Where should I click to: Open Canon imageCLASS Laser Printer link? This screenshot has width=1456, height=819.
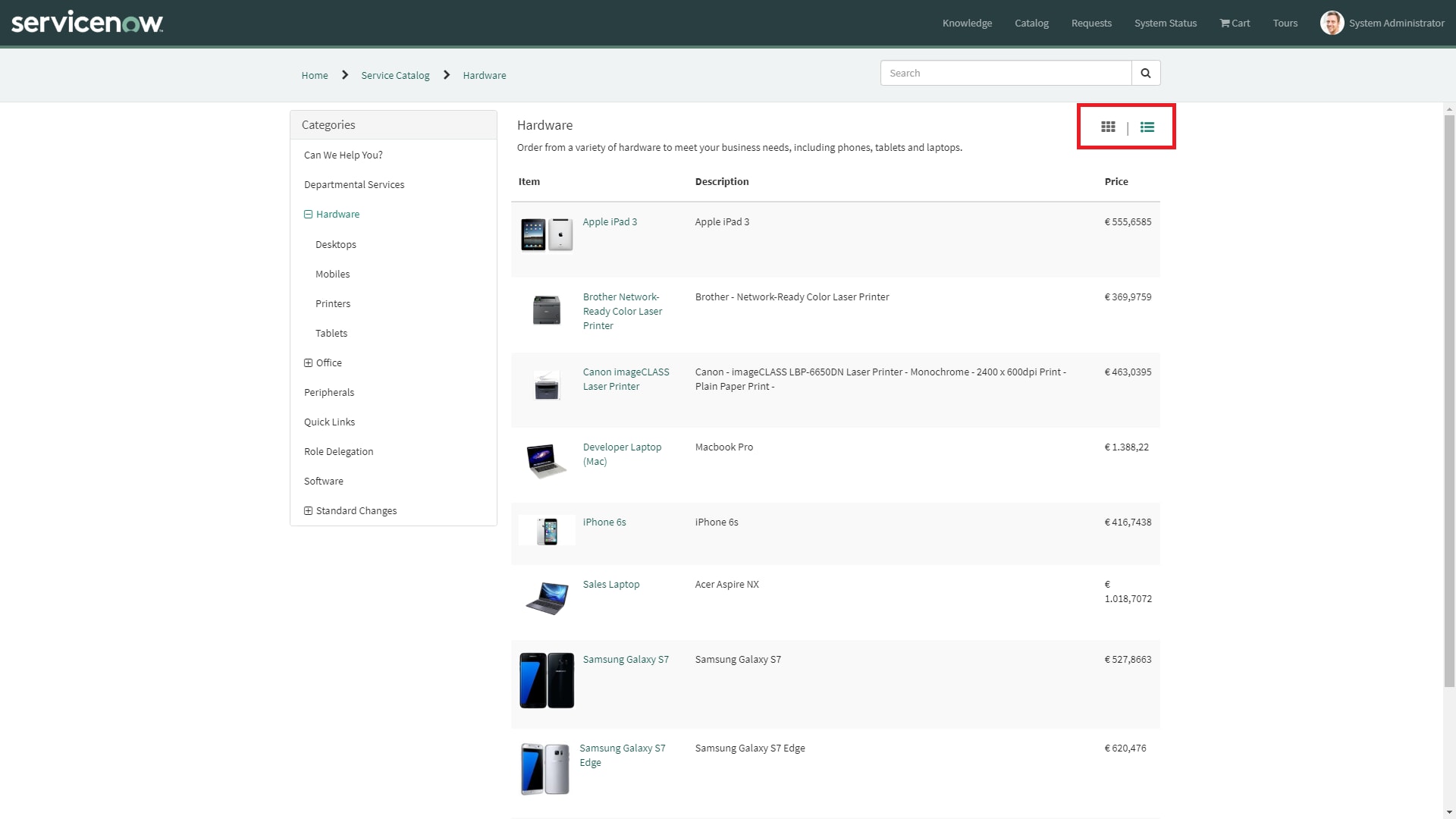click(x=626, y=379)
